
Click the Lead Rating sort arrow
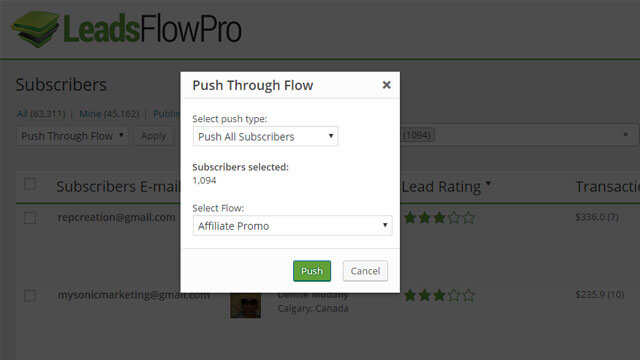tap(488, 183)
